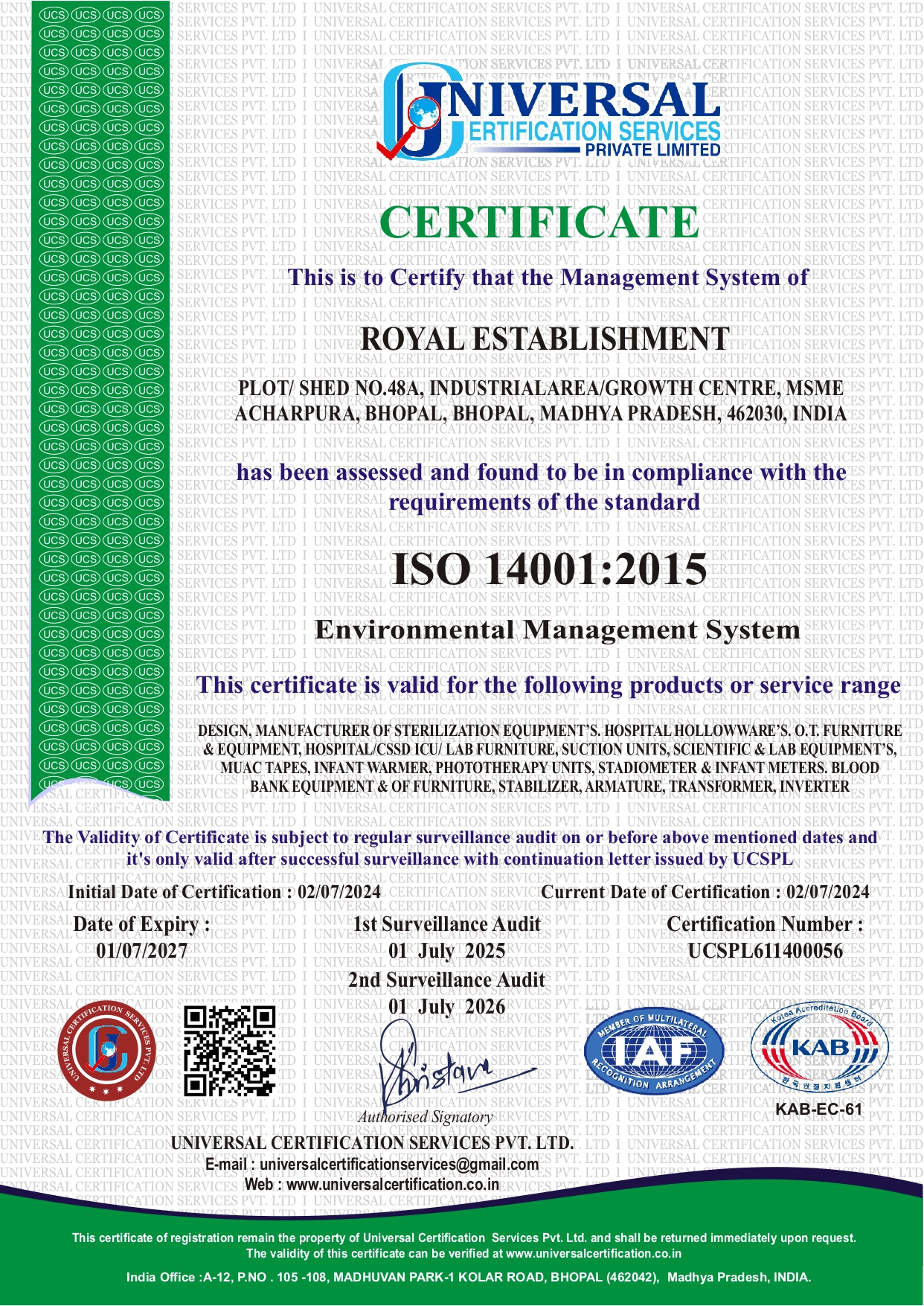Click the 'has been assessed and found' line
924x1306 pixels.
click(542, 473)
